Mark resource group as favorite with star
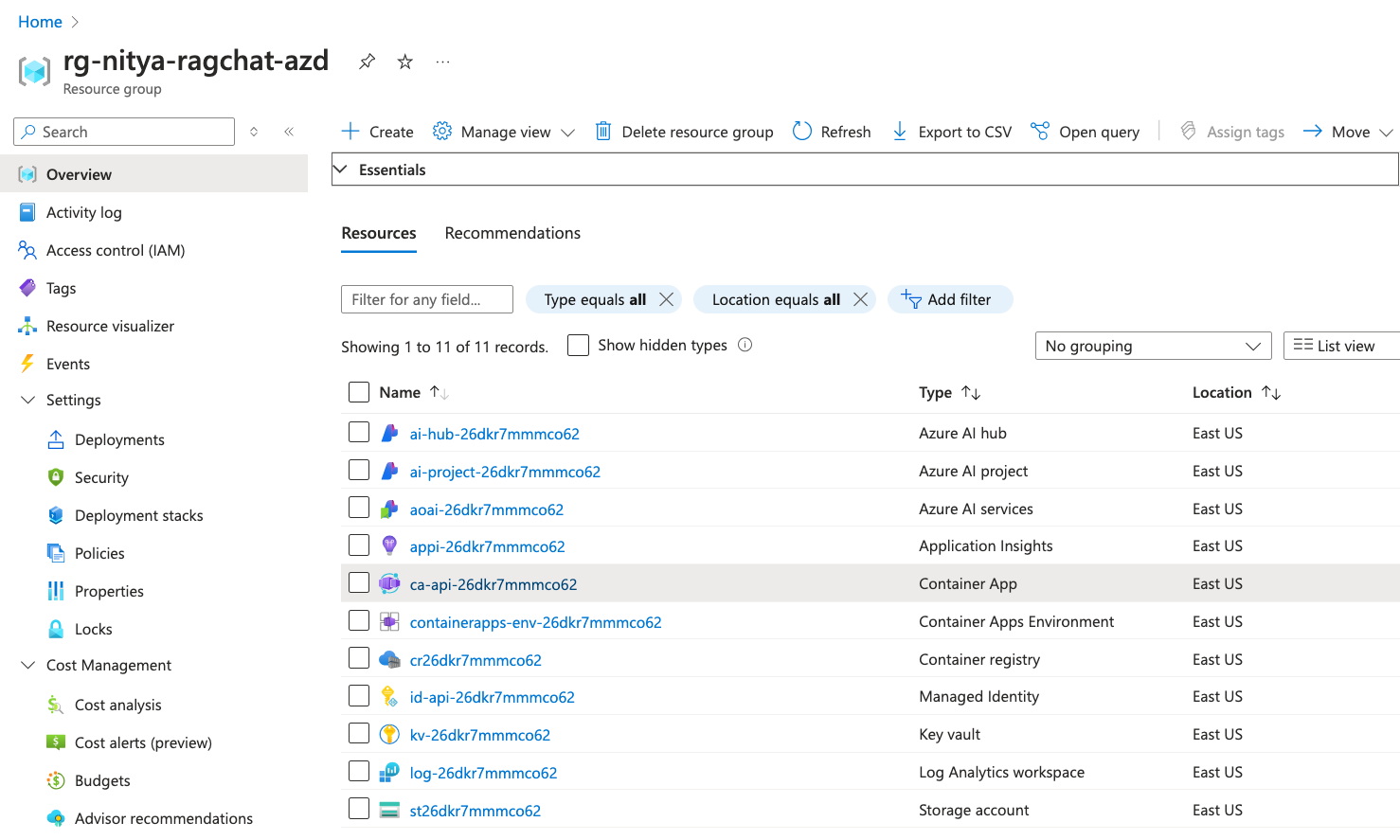This screenshot has height=840, width=1400. point(405,62)
